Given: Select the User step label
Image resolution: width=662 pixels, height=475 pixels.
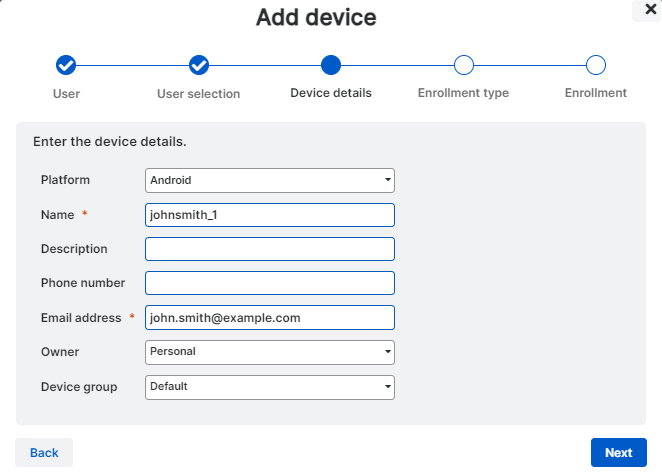Looking at the screenshot, I should click(66, 93).
